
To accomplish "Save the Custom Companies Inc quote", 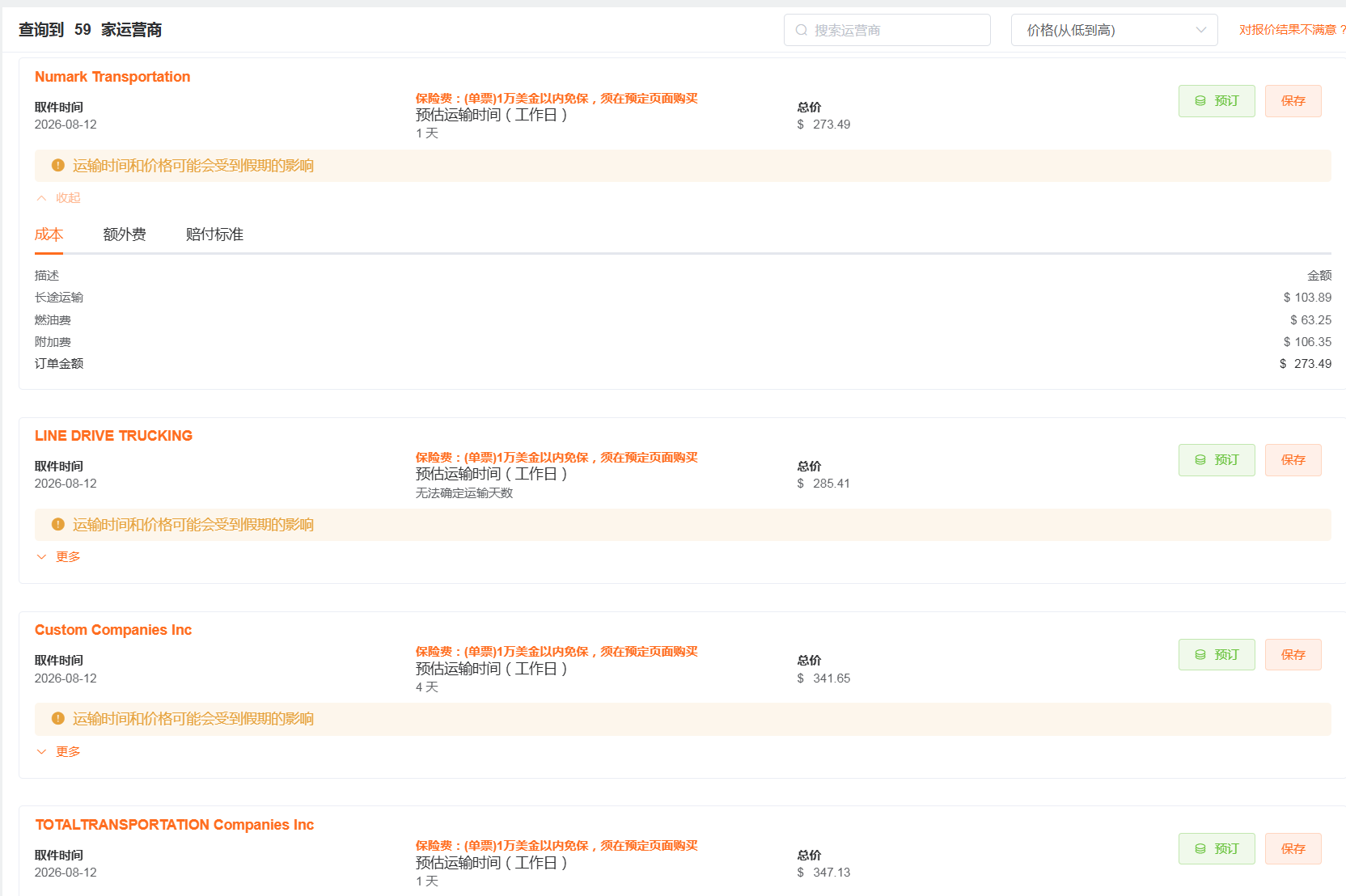I will [x=1293, y=654].
